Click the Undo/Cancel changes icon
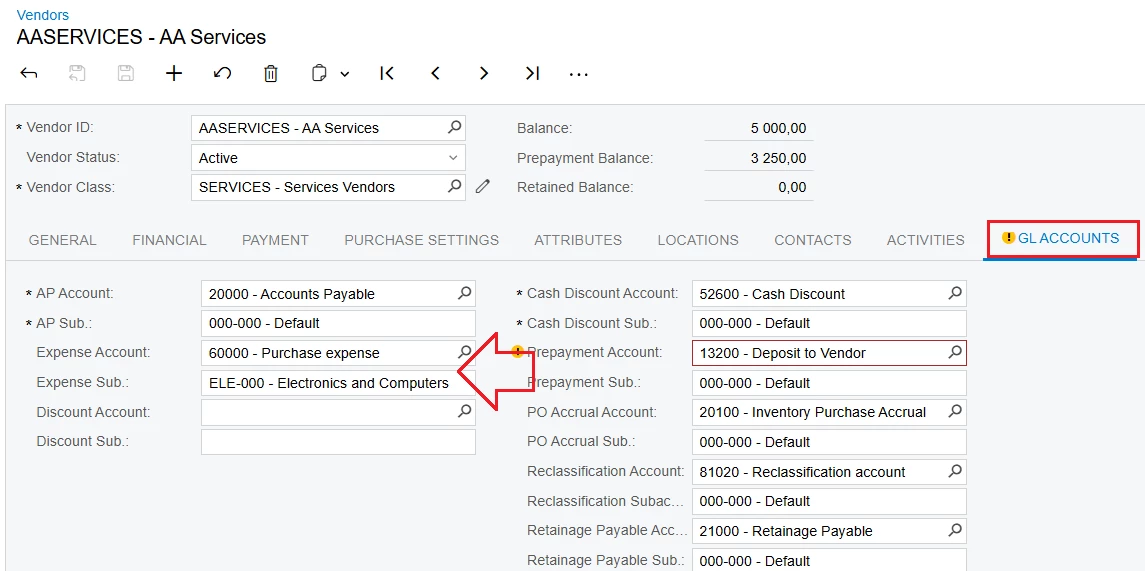The width and height of the screenshot is (1145, 571). tap(222, 73)
